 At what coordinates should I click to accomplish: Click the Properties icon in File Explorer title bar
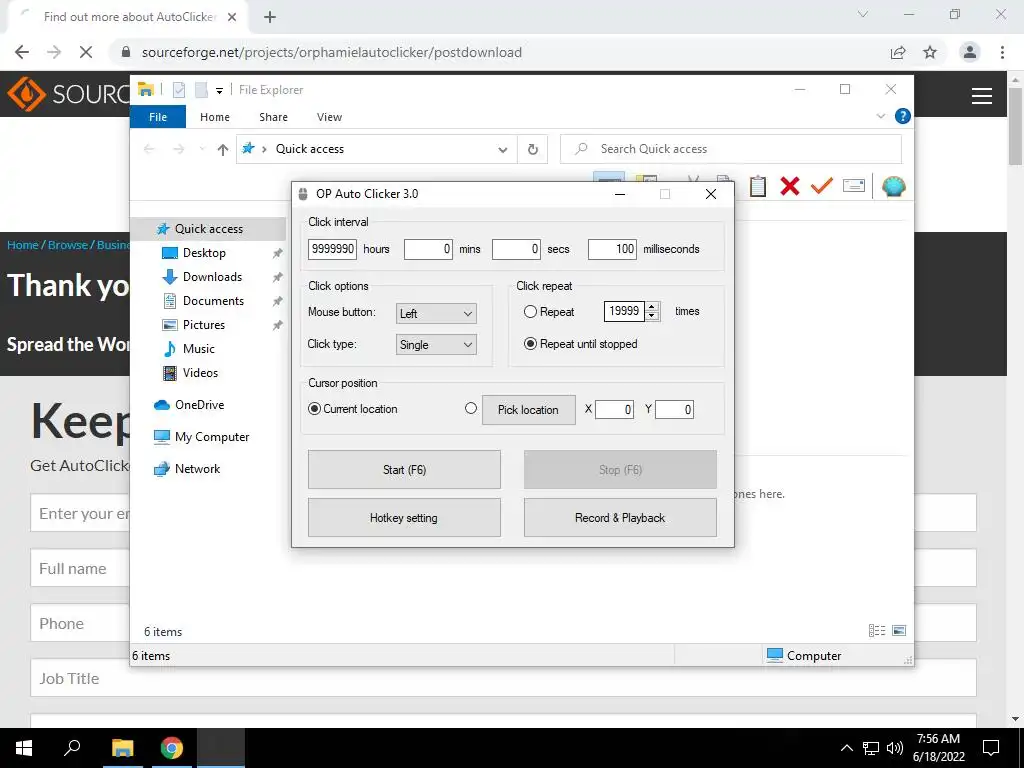(x=179, y=89)
